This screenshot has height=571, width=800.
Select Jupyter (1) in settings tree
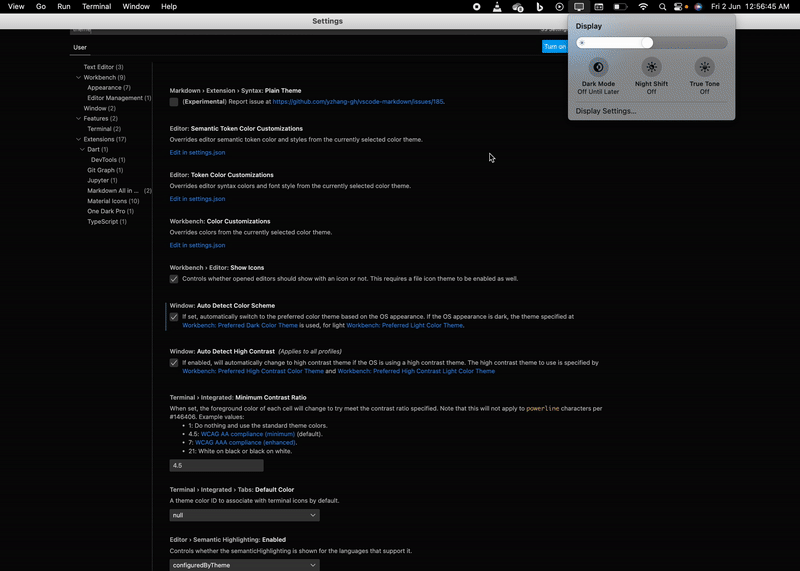pos(102,181)
